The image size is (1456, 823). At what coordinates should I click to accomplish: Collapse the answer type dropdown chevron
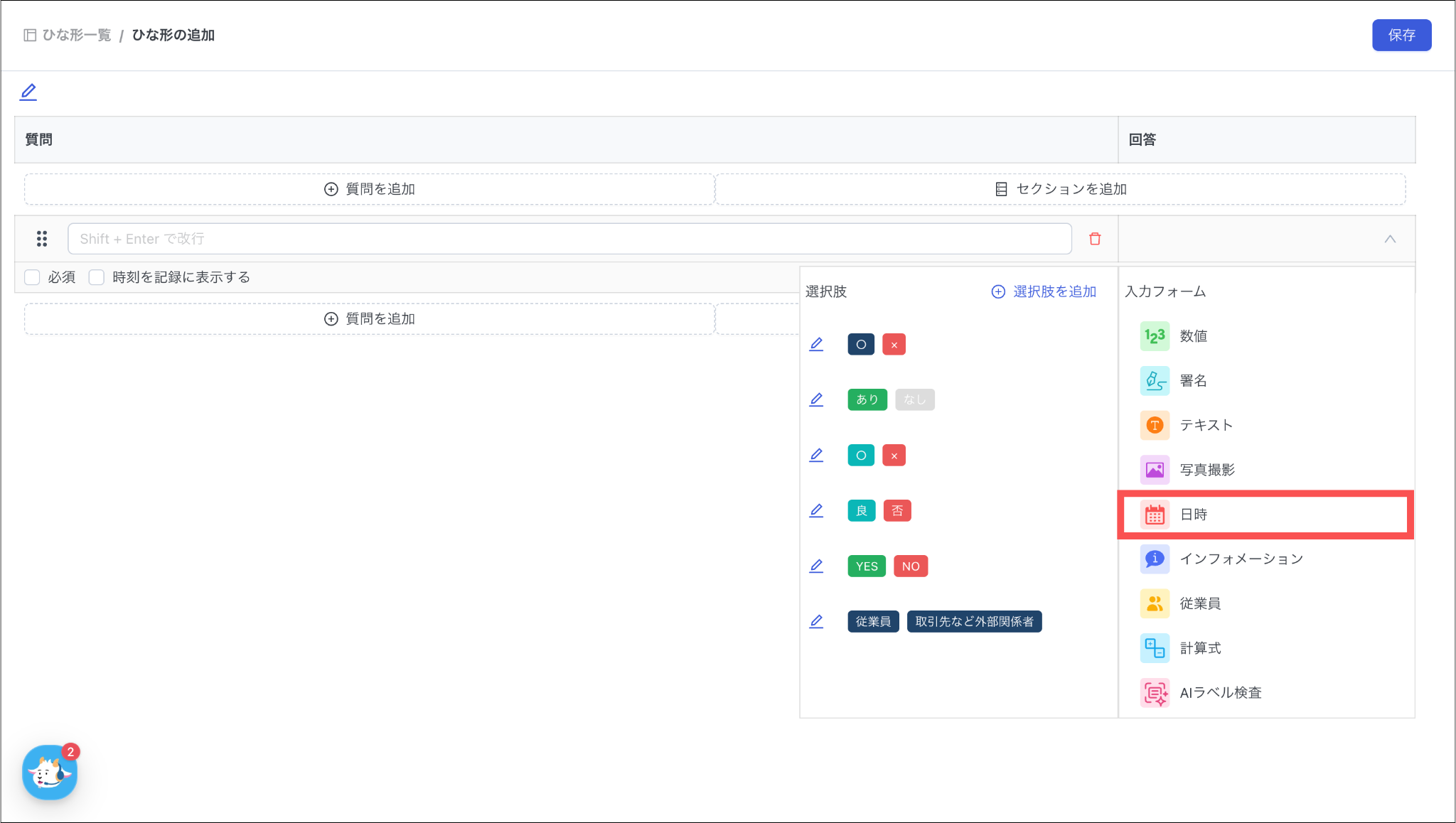tap(1390, 239)
